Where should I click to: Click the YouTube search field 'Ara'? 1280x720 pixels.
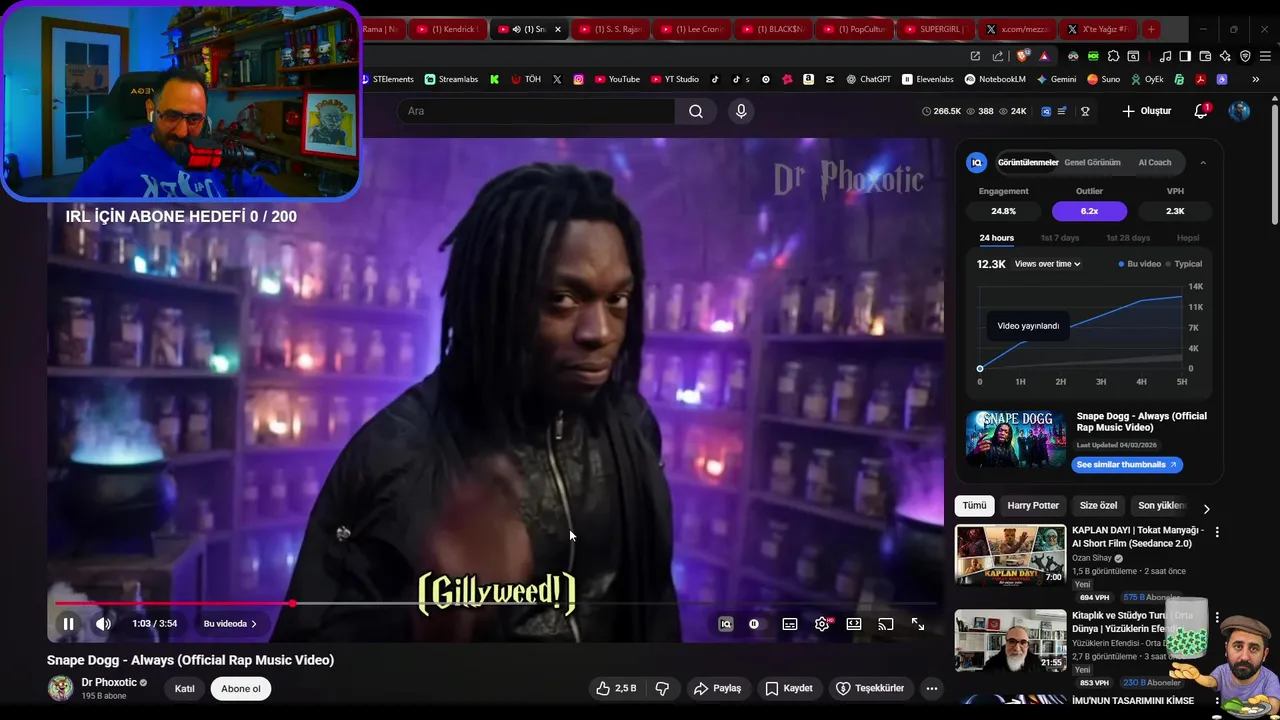tap(536, 111)
